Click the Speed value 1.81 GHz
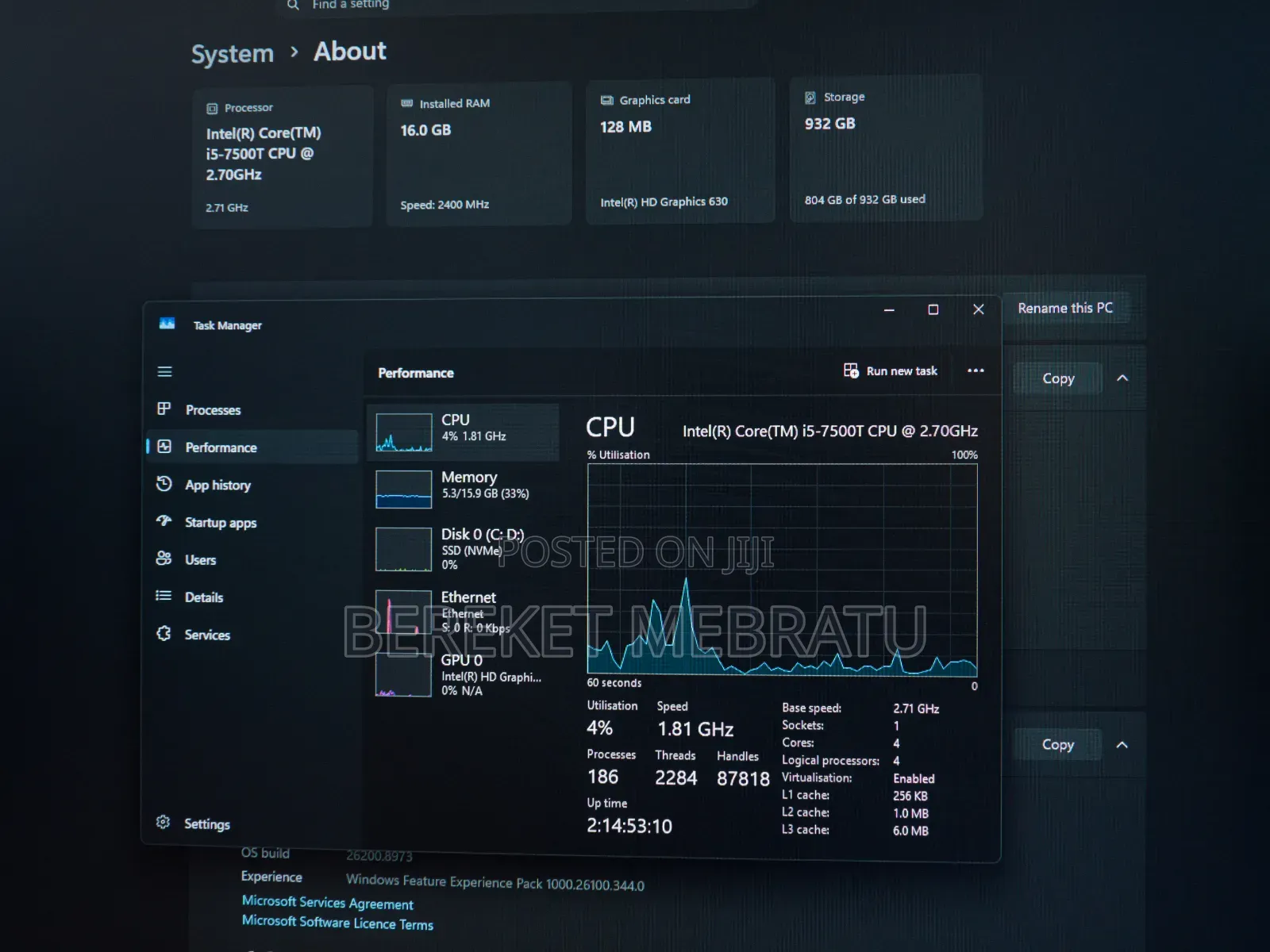Screen dimensions: 1270x952 click(x=695, y=729)
